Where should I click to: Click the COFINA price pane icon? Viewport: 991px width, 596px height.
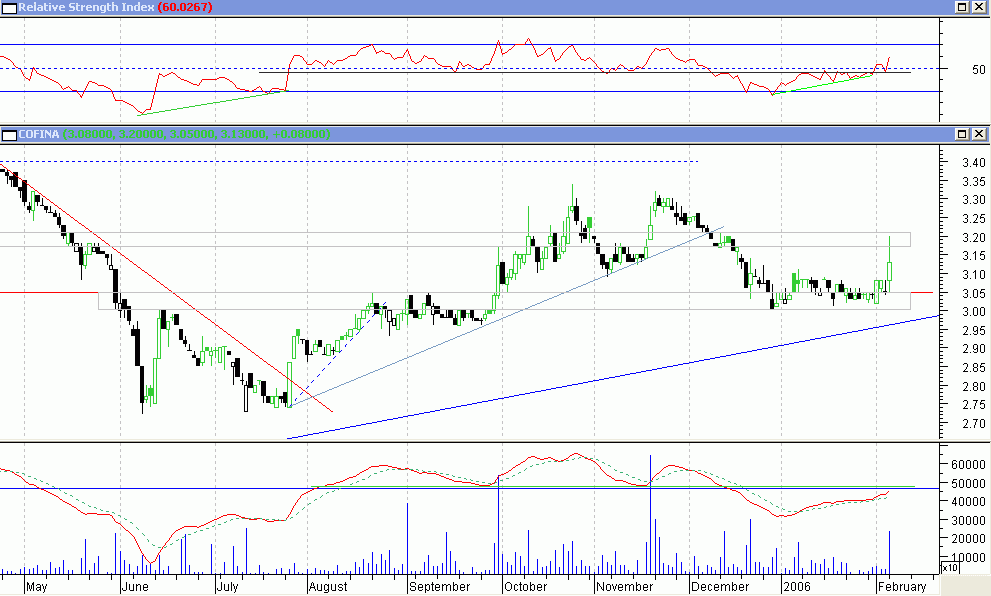[x=9, y=134]
